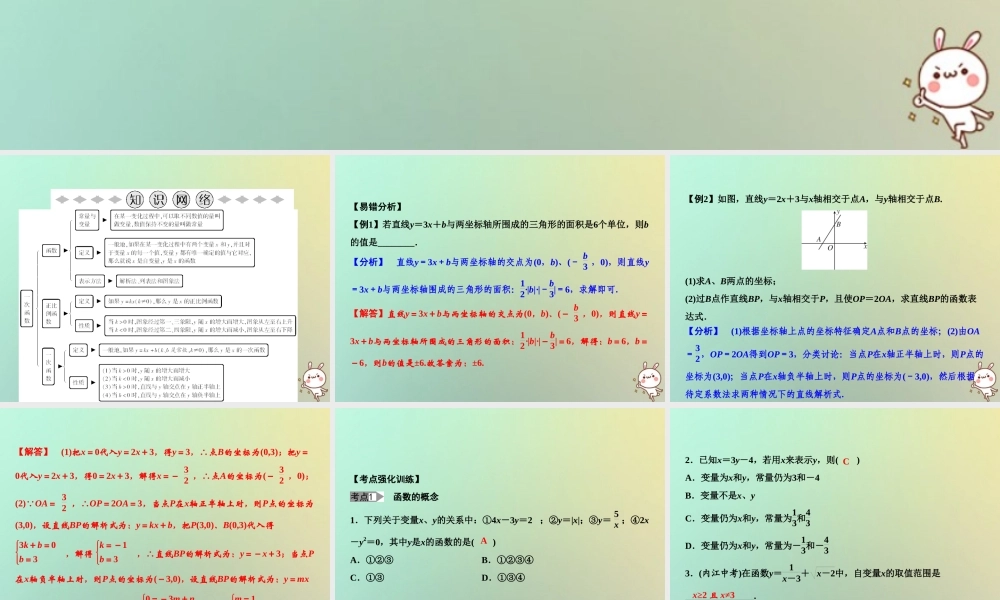Select the title slide with the rabbit mascot
The image size is (1000, 600).
pyautogui.click(x=500, y=75)
